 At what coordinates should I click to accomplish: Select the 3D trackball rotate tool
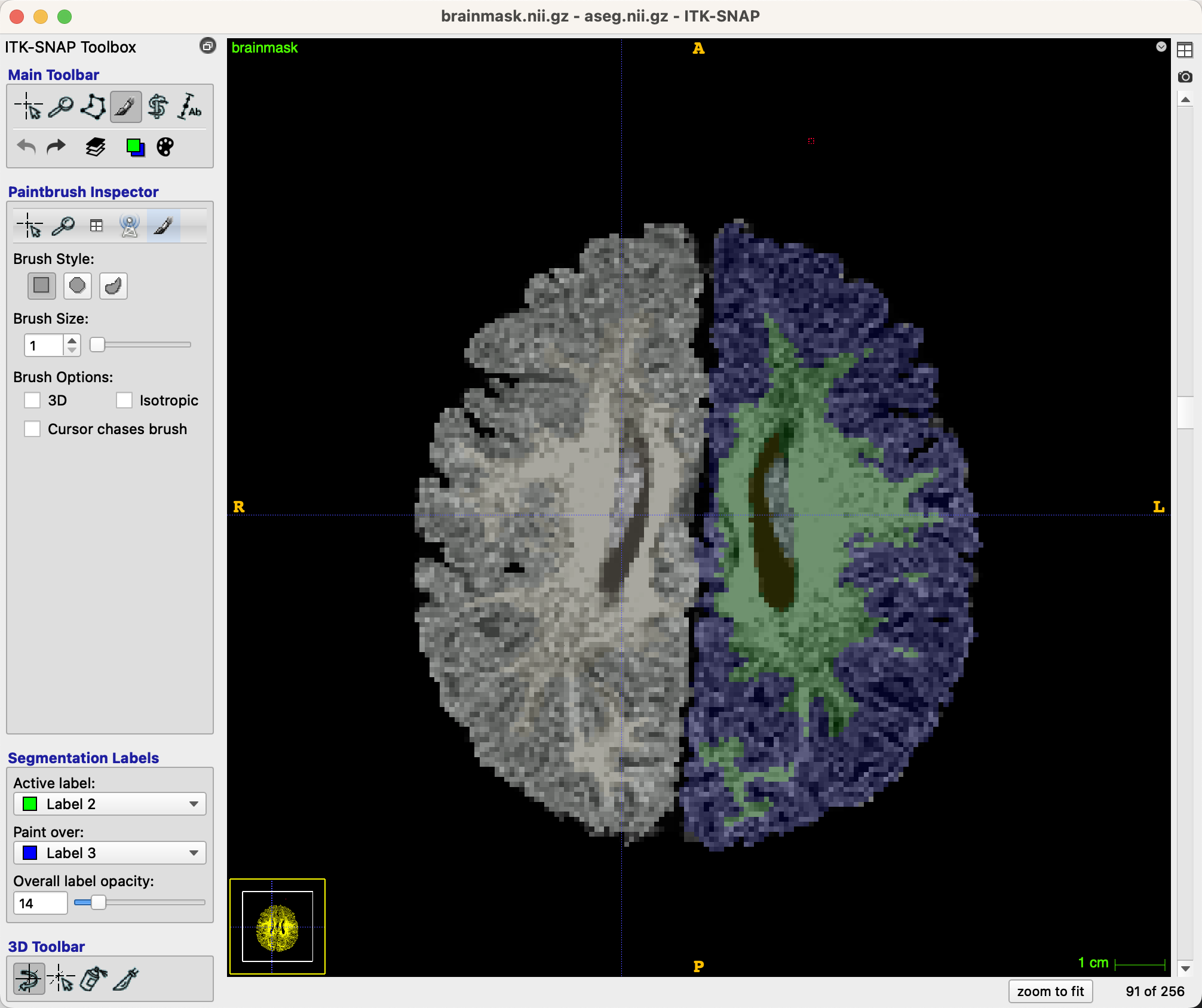point(29,979)
